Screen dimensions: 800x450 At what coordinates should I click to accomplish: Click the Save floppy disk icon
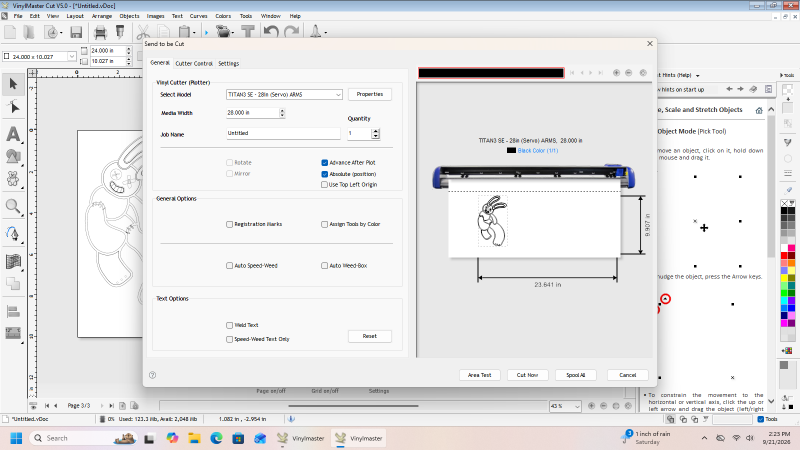[x=76, y=32]
